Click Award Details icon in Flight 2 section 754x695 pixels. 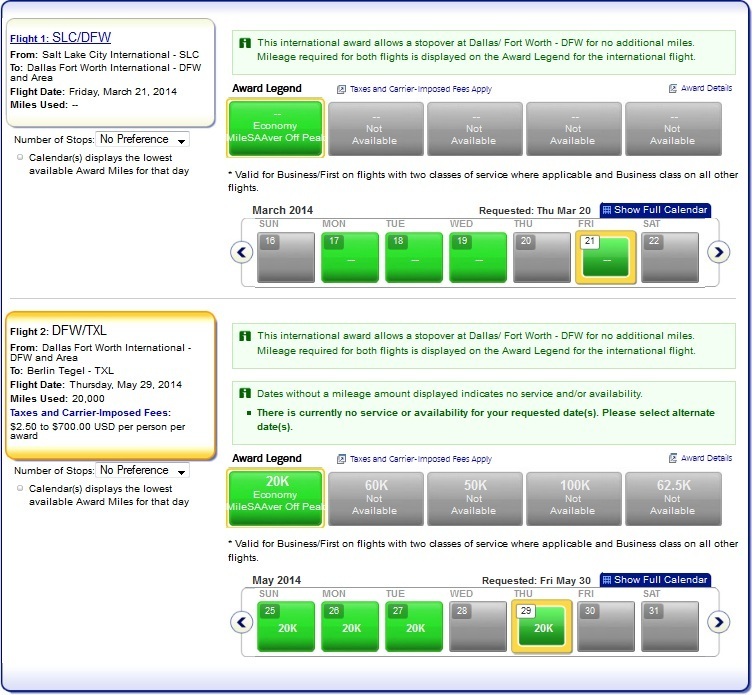(674, 458)
